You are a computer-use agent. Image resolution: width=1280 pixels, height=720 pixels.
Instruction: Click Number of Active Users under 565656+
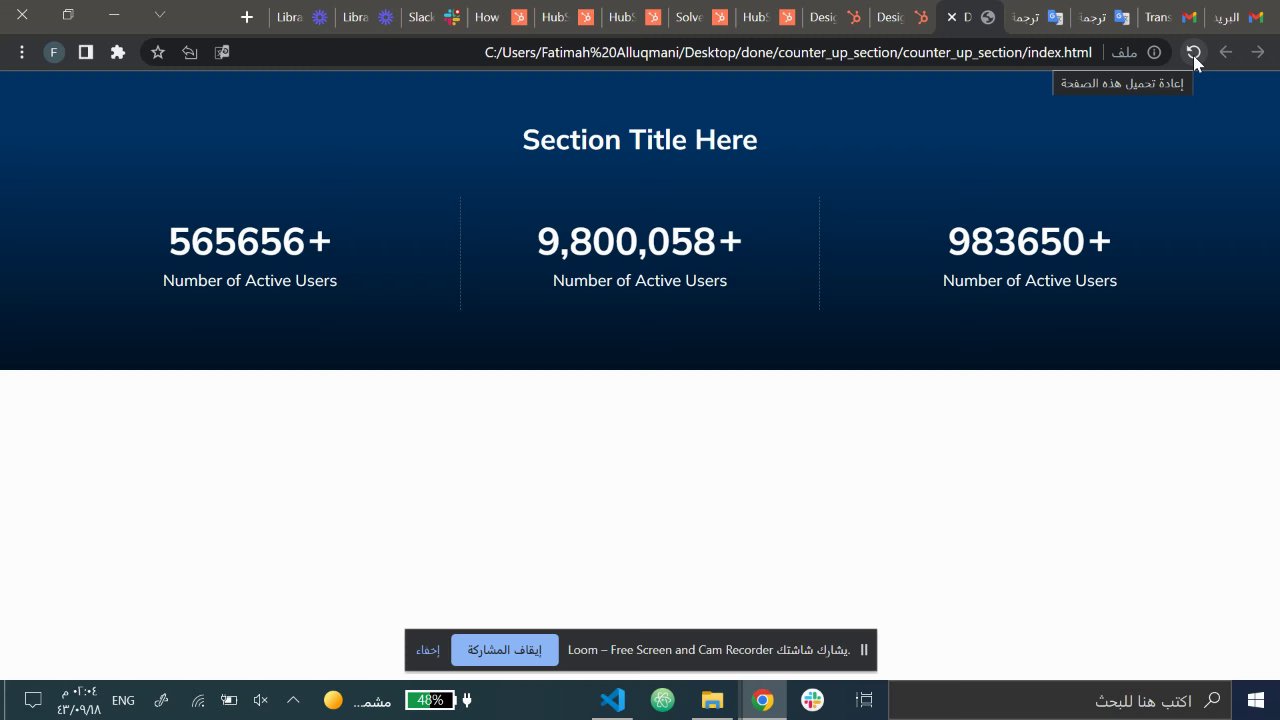point(250,281)
